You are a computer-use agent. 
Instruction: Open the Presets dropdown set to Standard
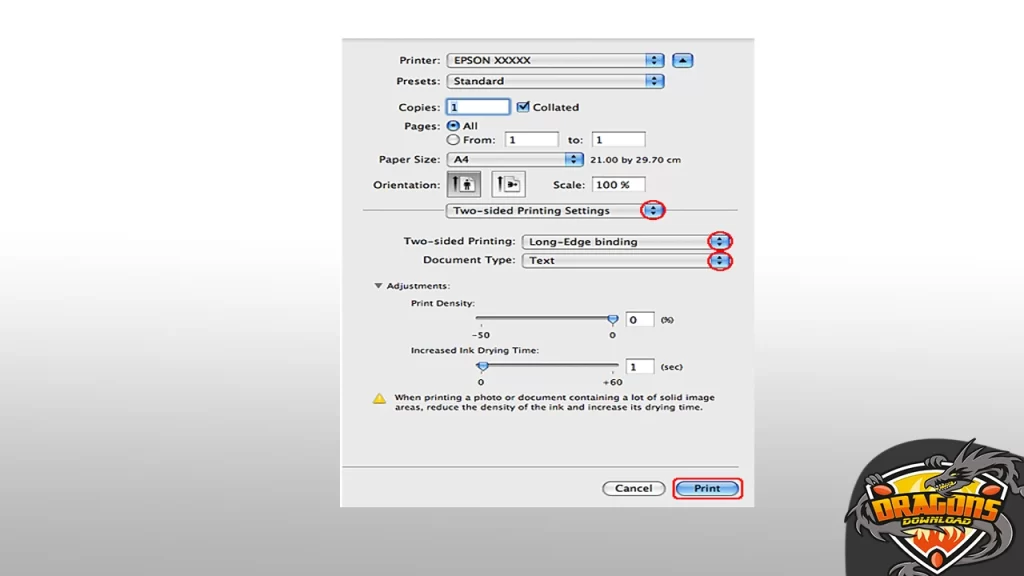[x=555, y=81]
